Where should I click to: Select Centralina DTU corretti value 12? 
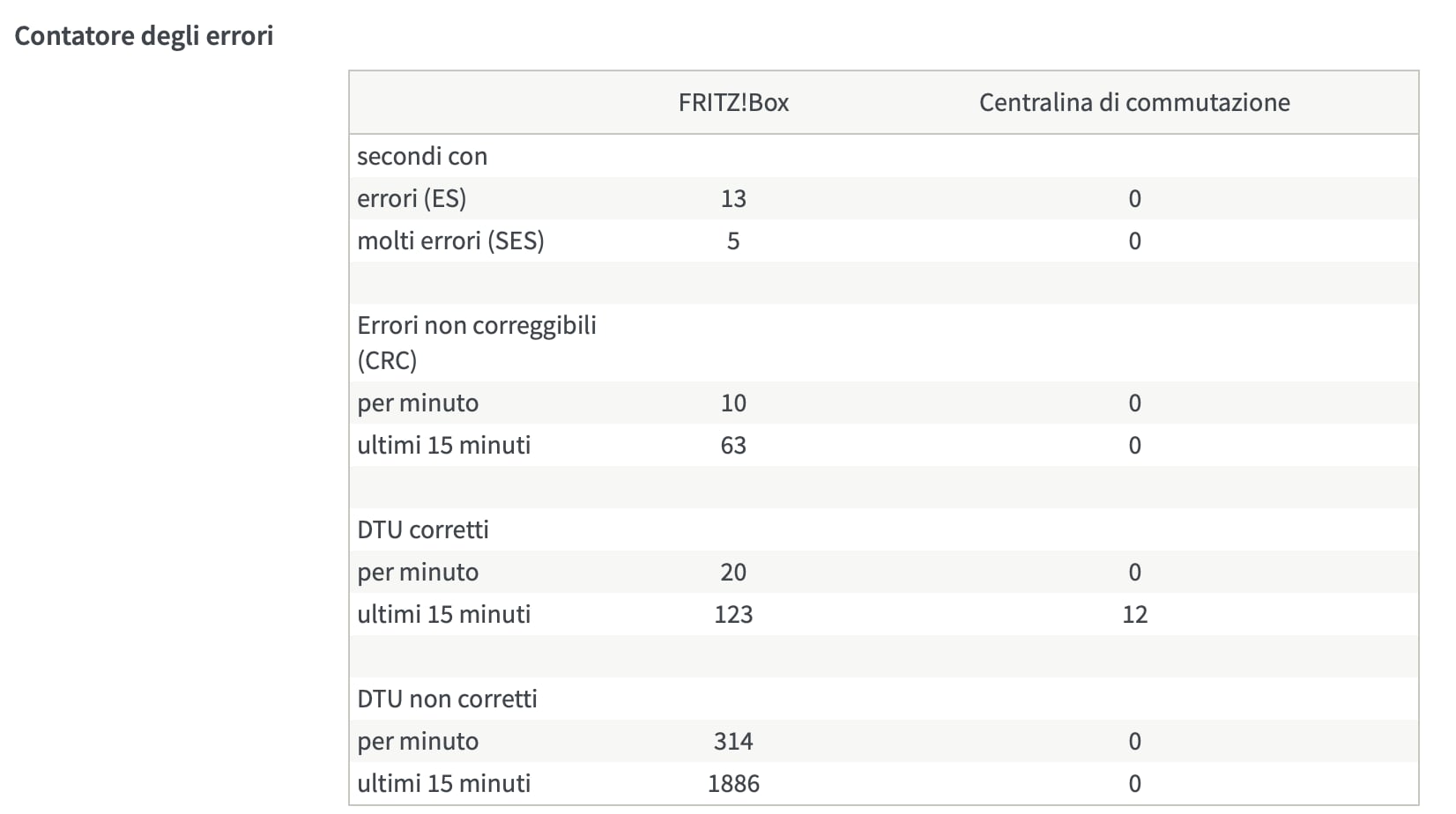[1134, 614]
